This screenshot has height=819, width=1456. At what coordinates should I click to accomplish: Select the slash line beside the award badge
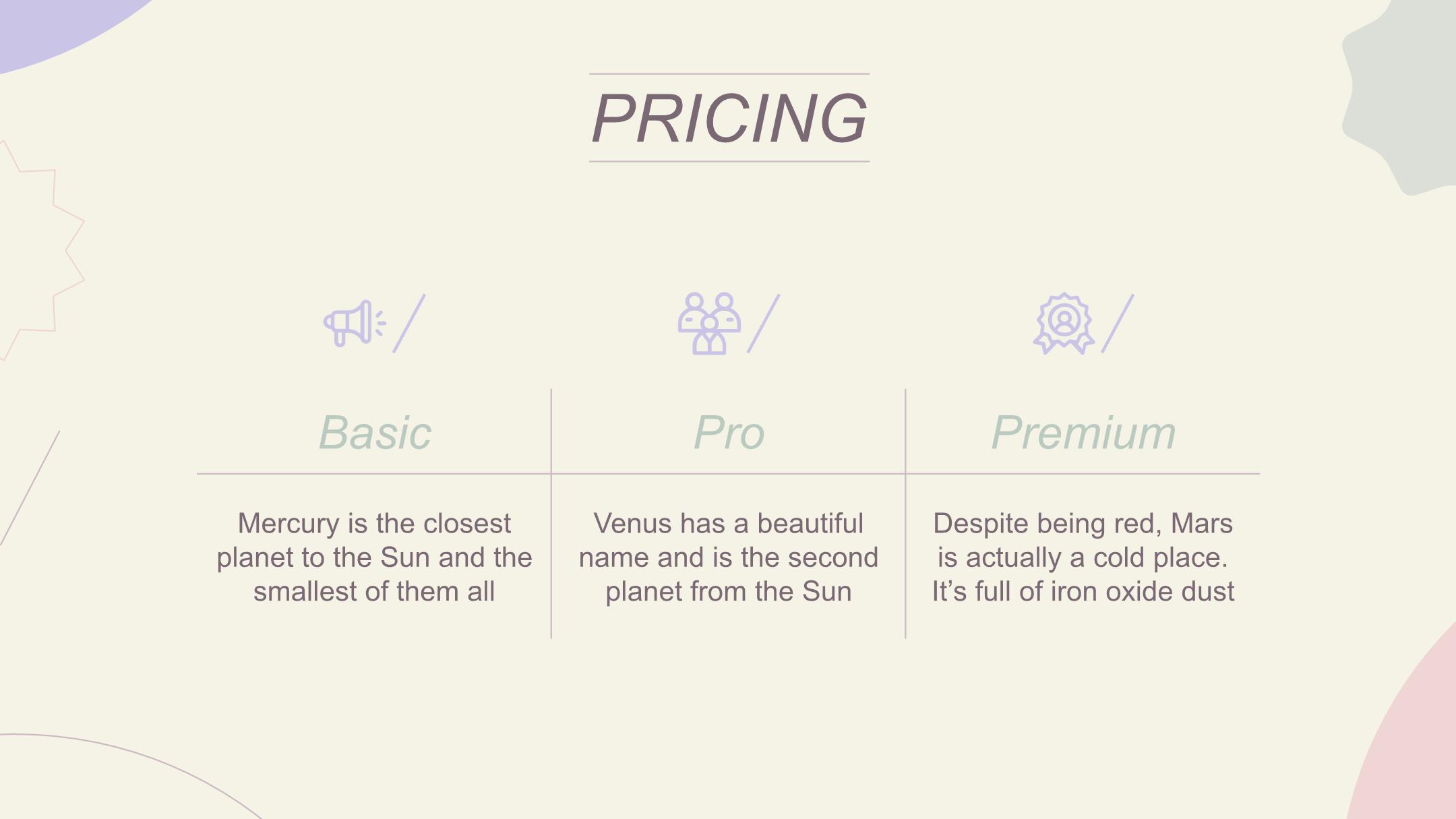coord(1118,324)
